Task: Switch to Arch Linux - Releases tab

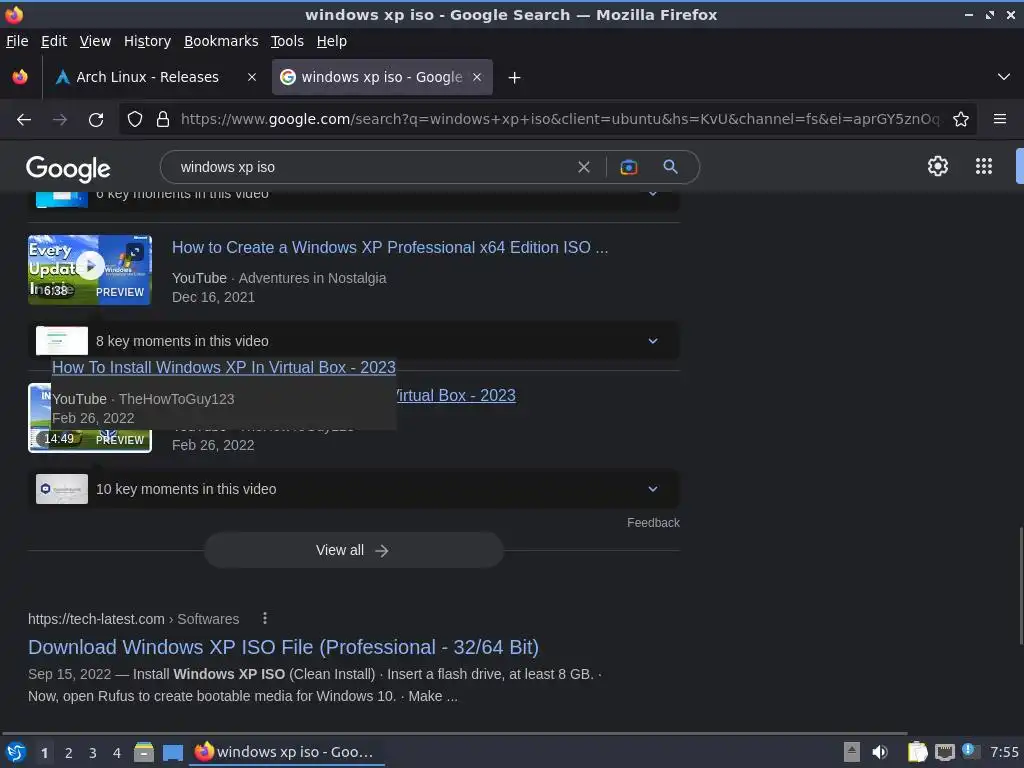Action: coord(148,77)
